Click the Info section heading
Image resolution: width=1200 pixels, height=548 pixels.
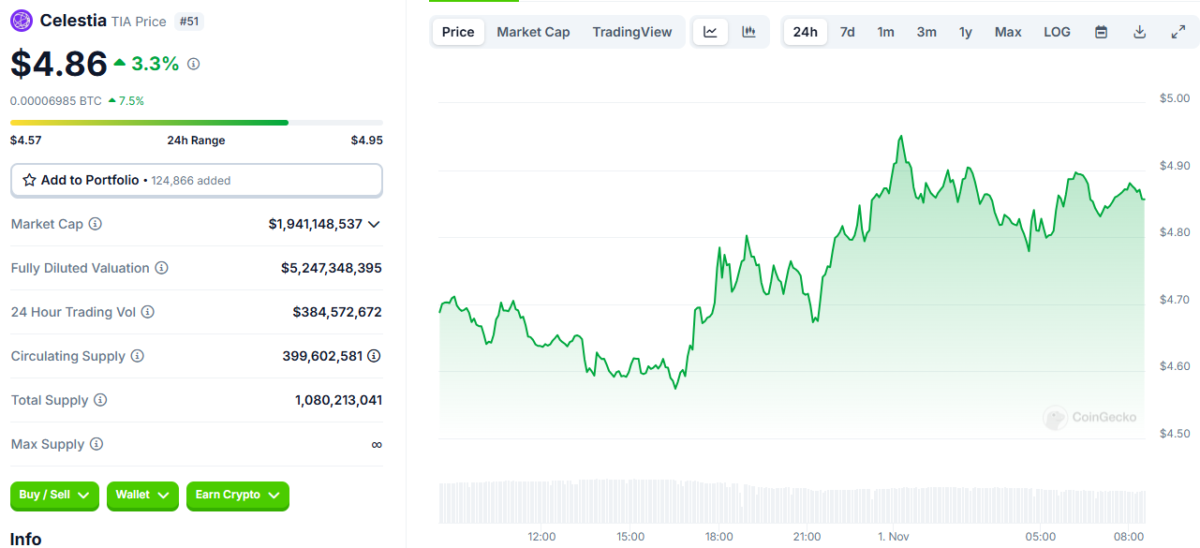click(x=26, y=539)
